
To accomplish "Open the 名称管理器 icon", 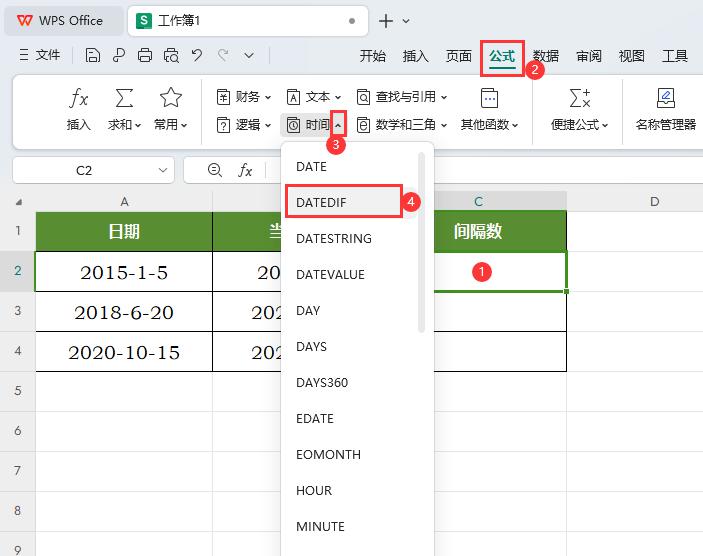I will click(x=666, y=98).
